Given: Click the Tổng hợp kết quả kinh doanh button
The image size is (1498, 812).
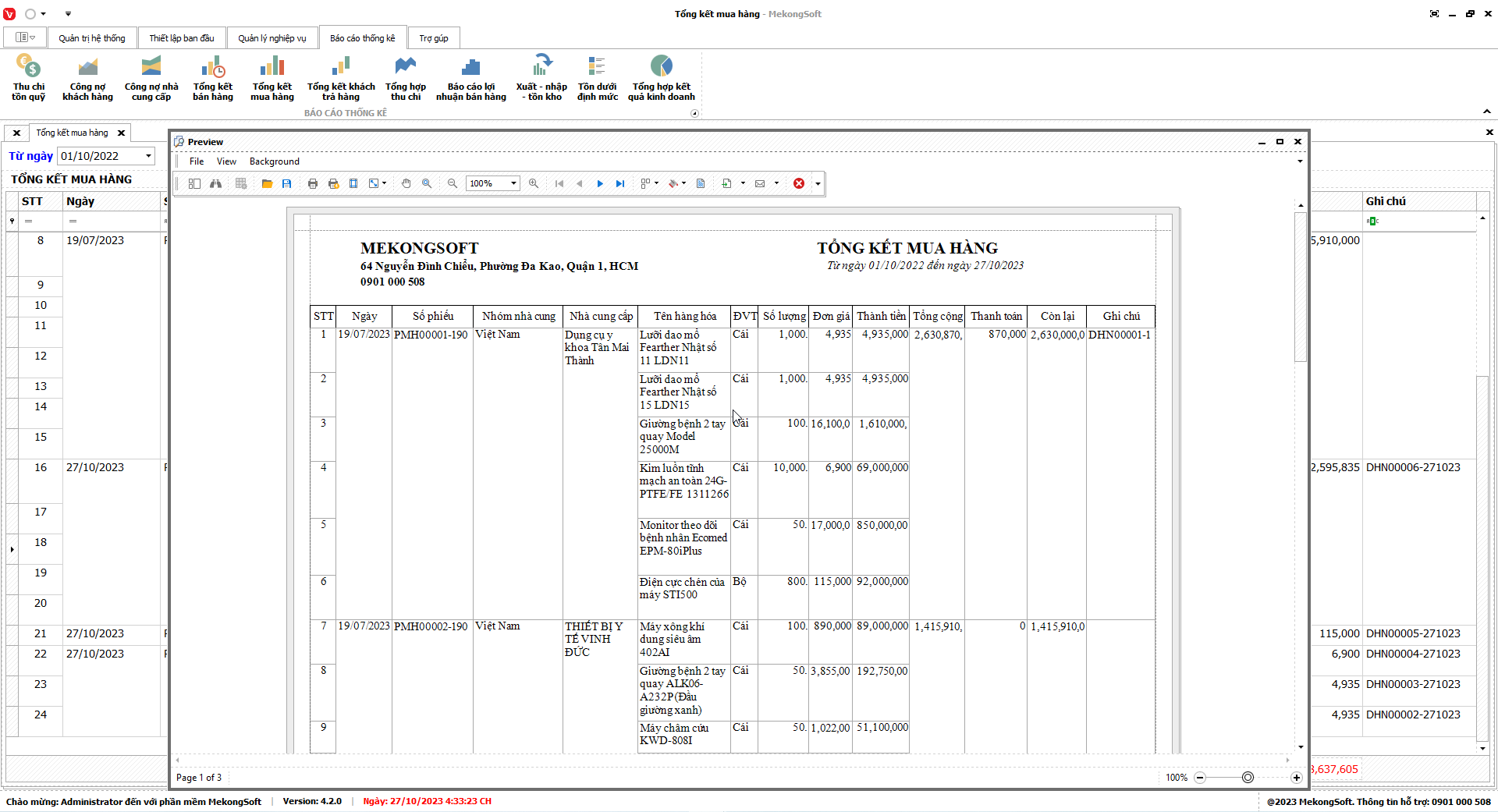Looking at the screenshot, I should pos(661,78).
